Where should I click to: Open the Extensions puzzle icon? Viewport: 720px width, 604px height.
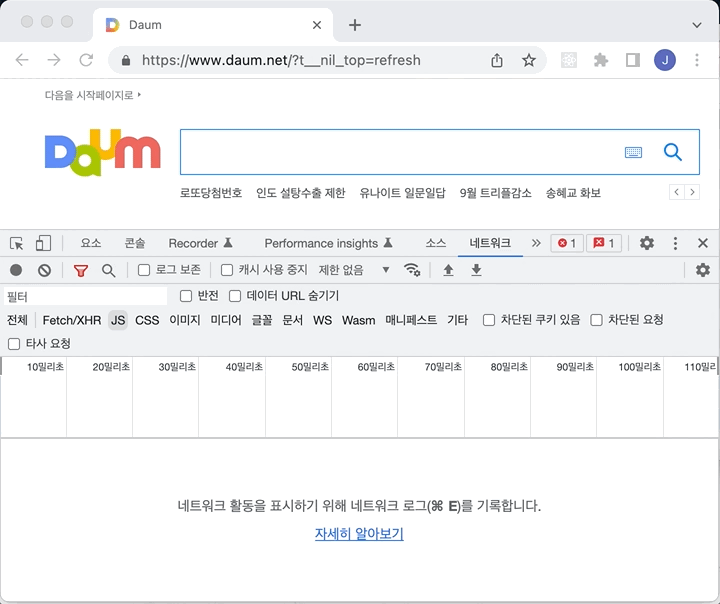tap(601, 60)
